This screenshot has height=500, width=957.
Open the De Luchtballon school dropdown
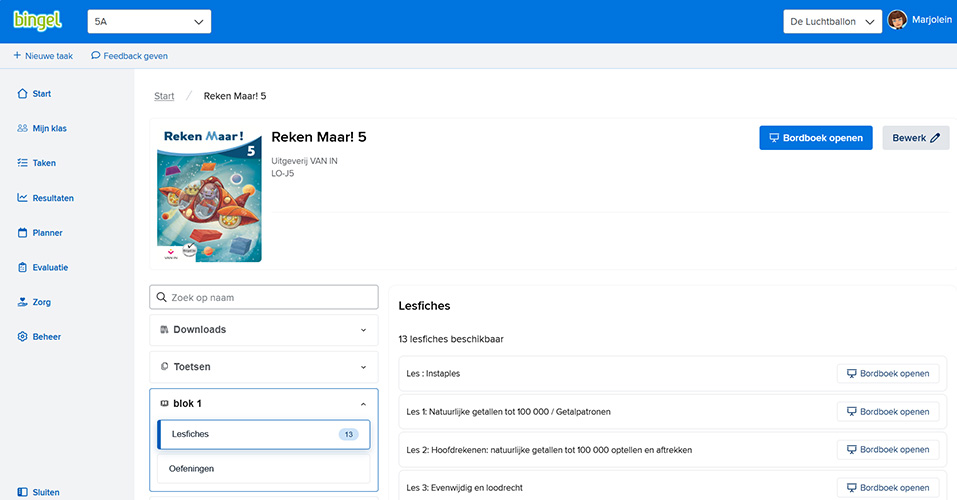831,21
